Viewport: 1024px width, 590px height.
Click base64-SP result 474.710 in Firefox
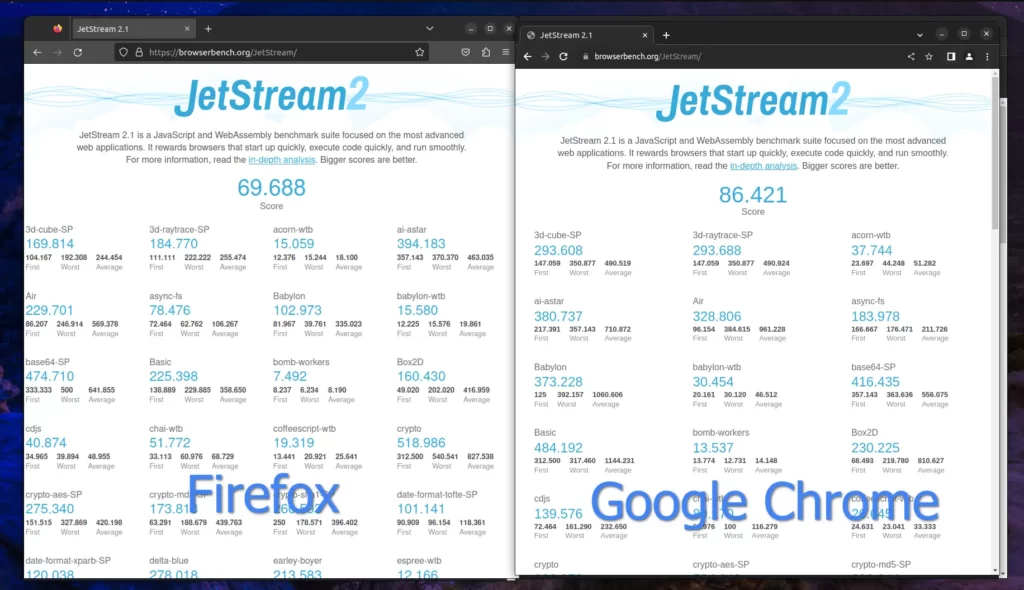coord(50,376)
